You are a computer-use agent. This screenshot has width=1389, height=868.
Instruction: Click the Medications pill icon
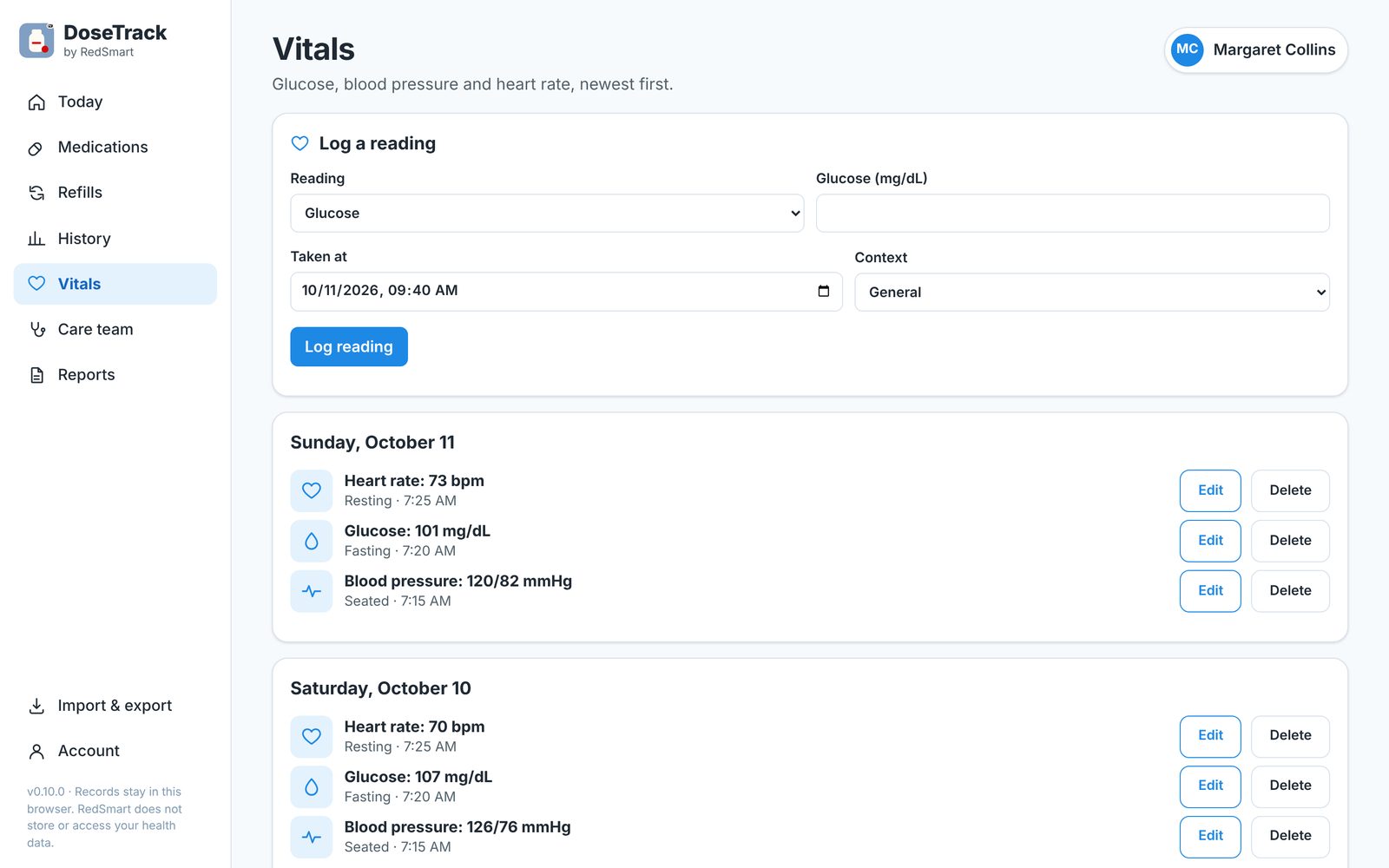click(36, 148)
